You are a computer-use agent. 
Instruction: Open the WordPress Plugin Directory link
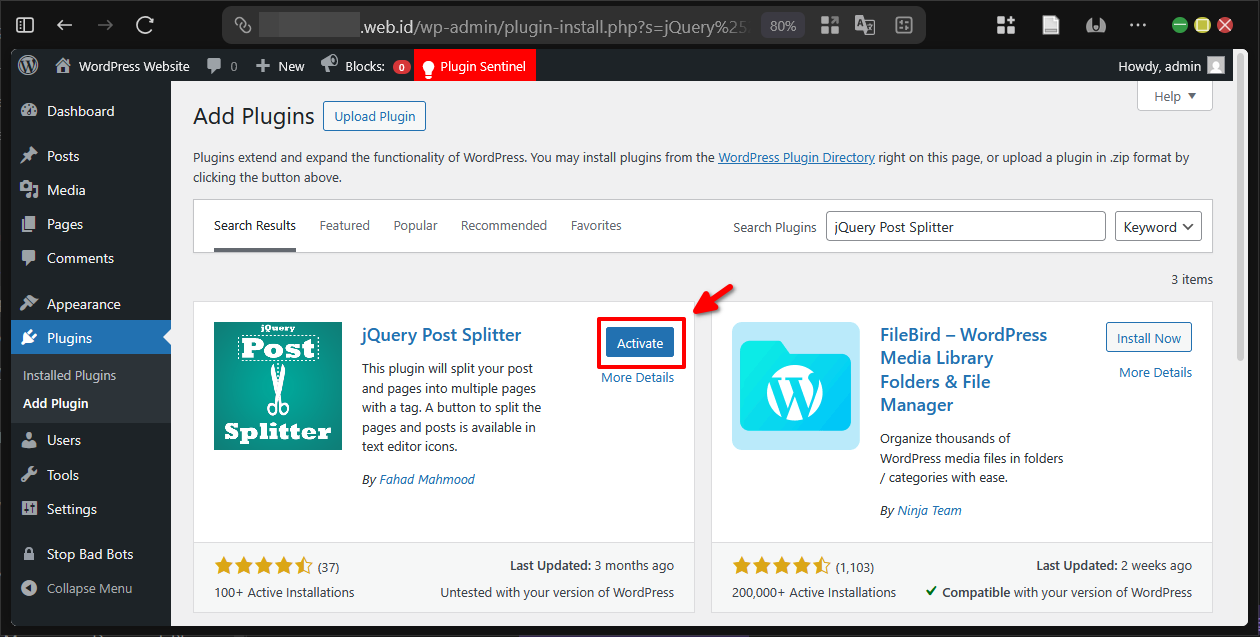[x=796, y=157]
